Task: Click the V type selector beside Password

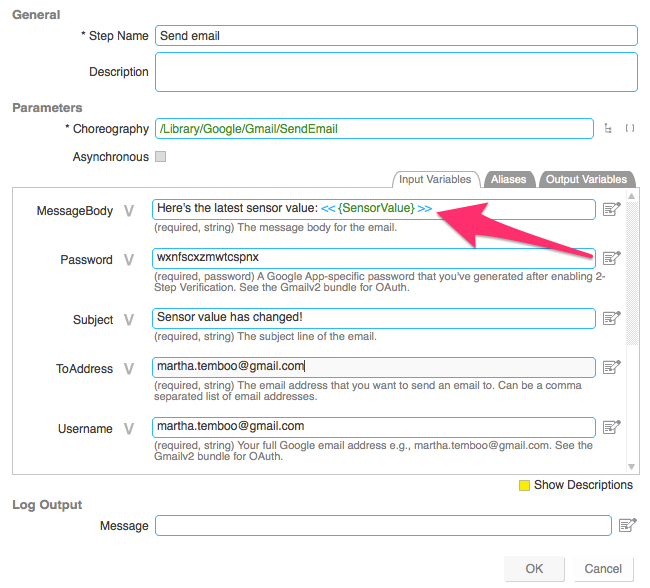Action: point(128,260)
